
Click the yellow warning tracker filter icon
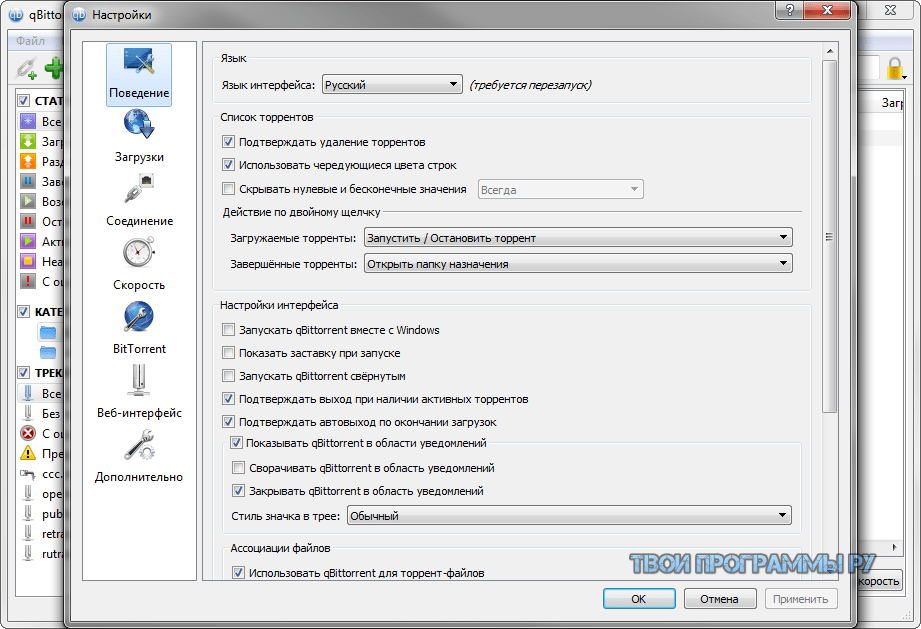coord(28,453)
